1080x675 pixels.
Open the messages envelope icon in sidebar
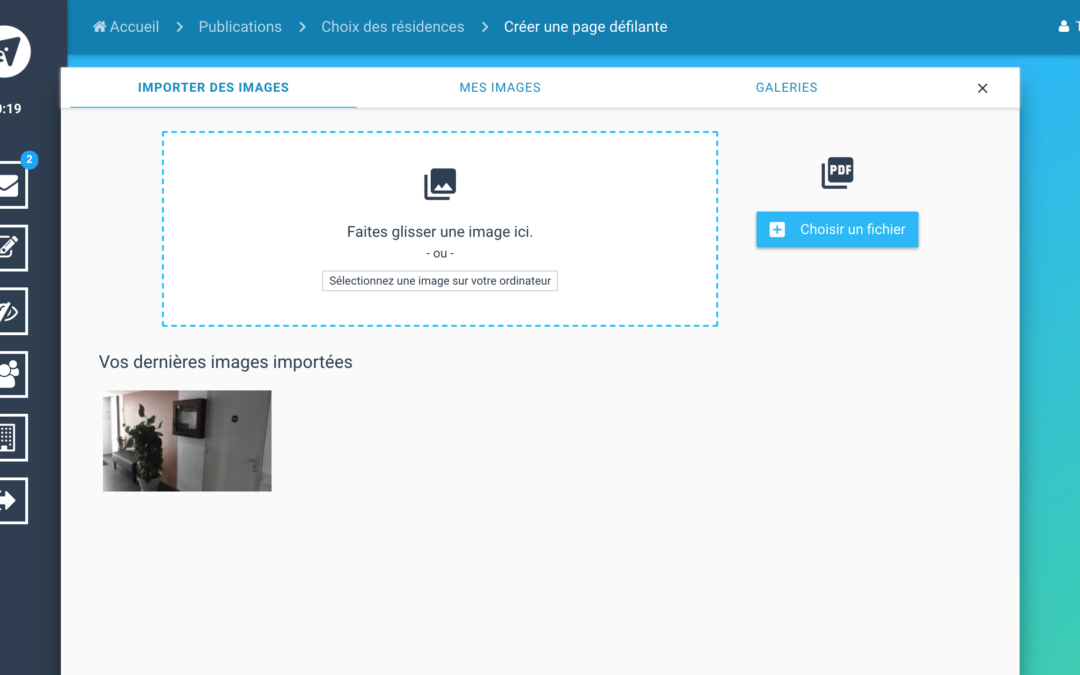10,186
